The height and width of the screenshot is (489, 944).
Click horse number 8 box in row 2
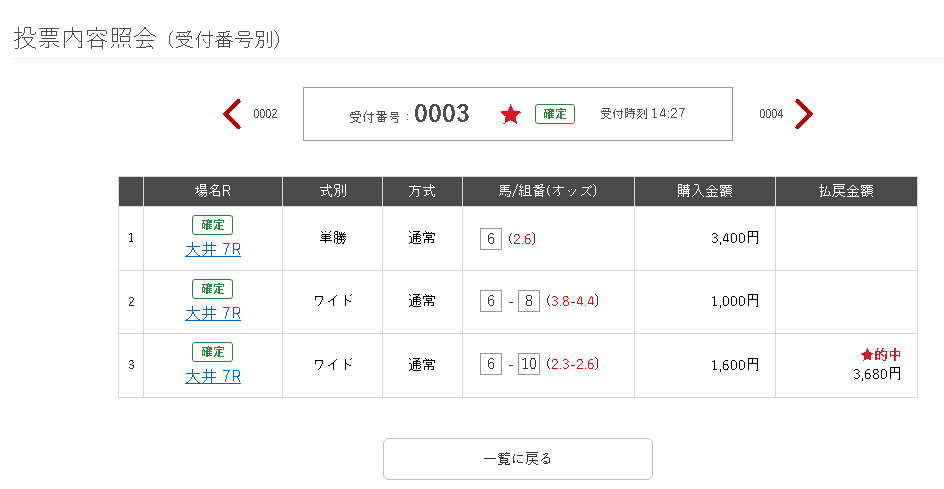[x=529, y=301]
